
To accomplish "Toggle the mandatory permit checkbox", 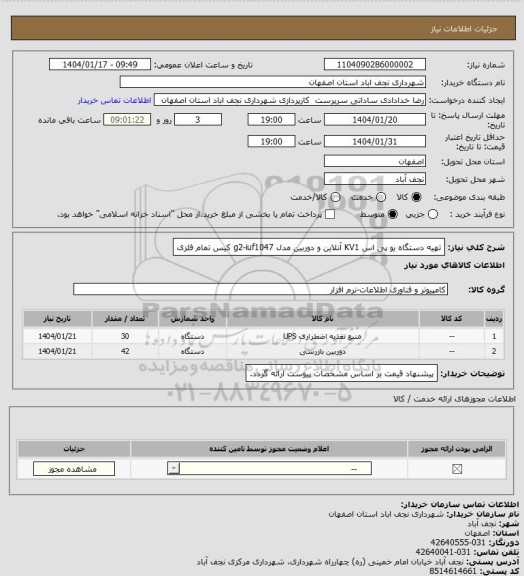I will pos(457,469).
